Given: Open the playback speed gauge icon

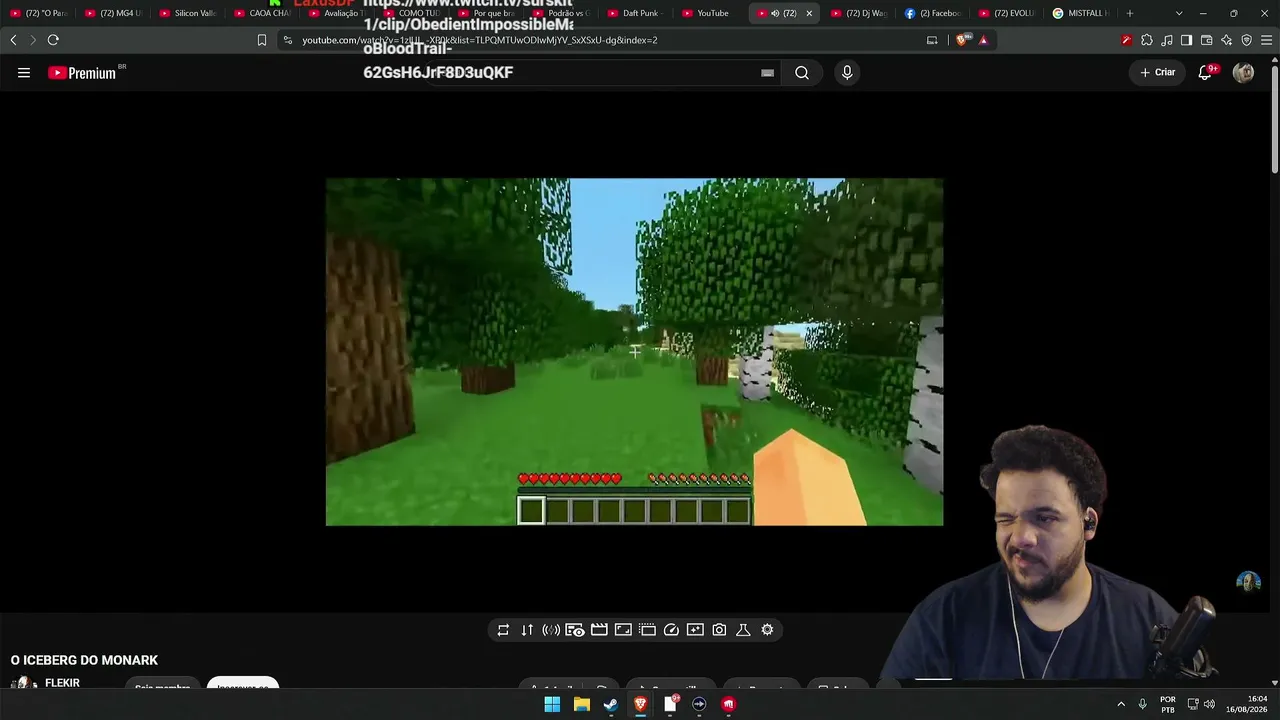Looking at the screenshot, I should coord(671,630).
